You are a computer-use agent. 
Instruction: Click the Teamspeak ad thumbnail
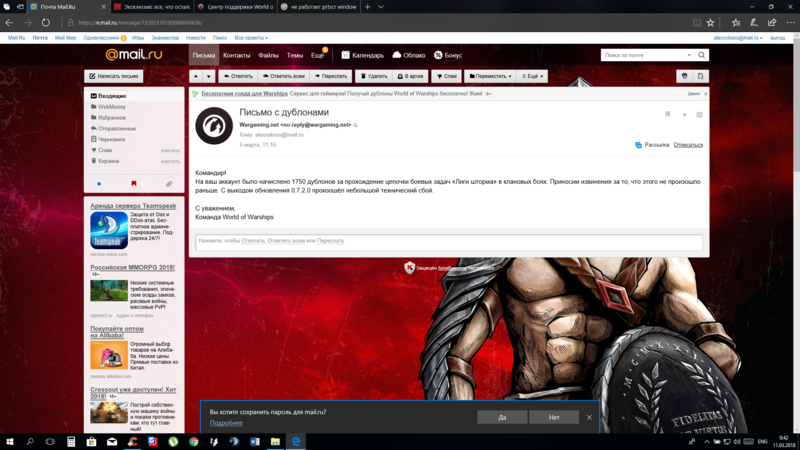(x=109, y=231)
